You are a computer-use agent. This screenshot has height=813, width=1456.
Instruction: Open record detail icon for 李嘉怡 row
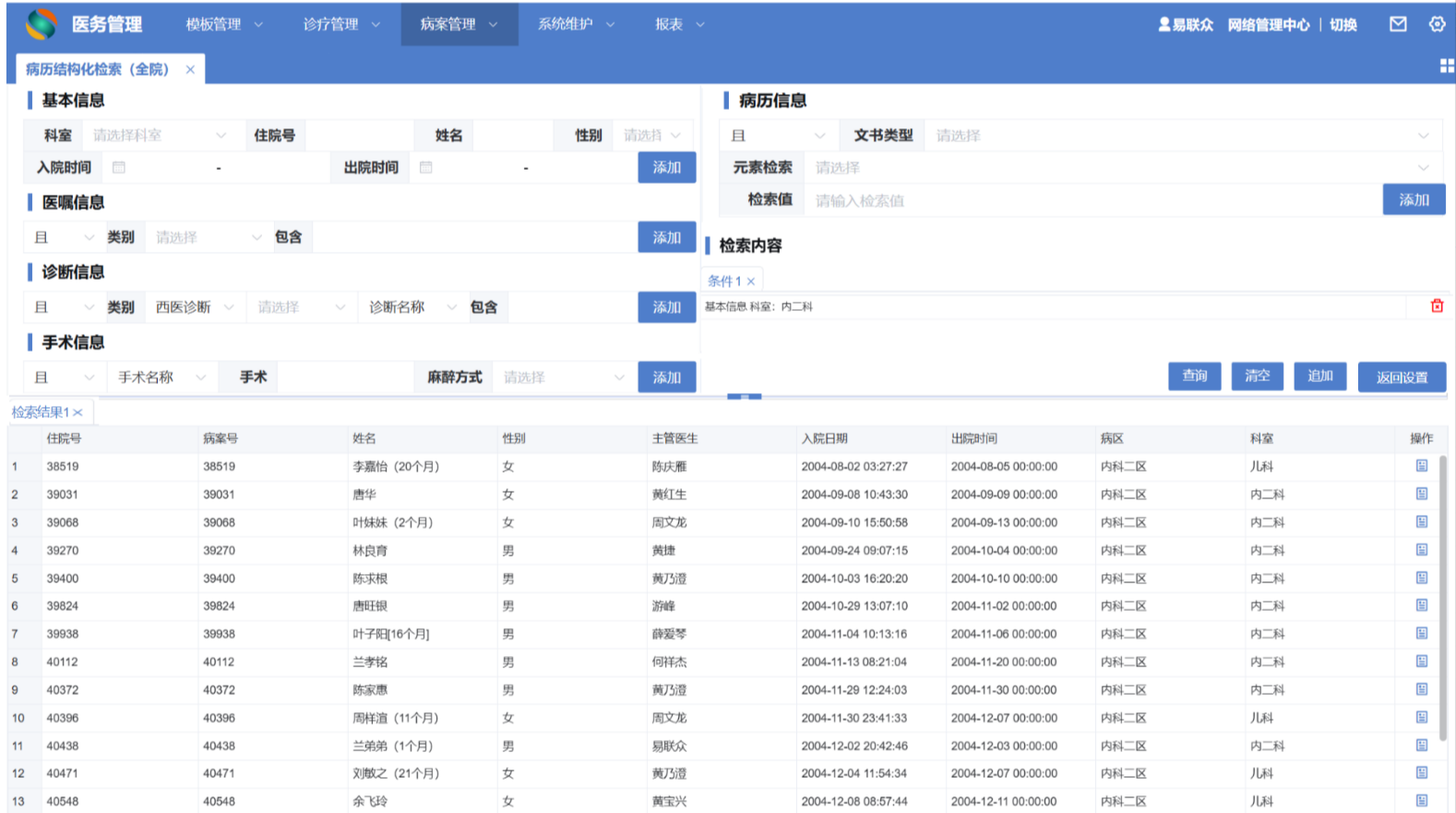(1421, 466)
